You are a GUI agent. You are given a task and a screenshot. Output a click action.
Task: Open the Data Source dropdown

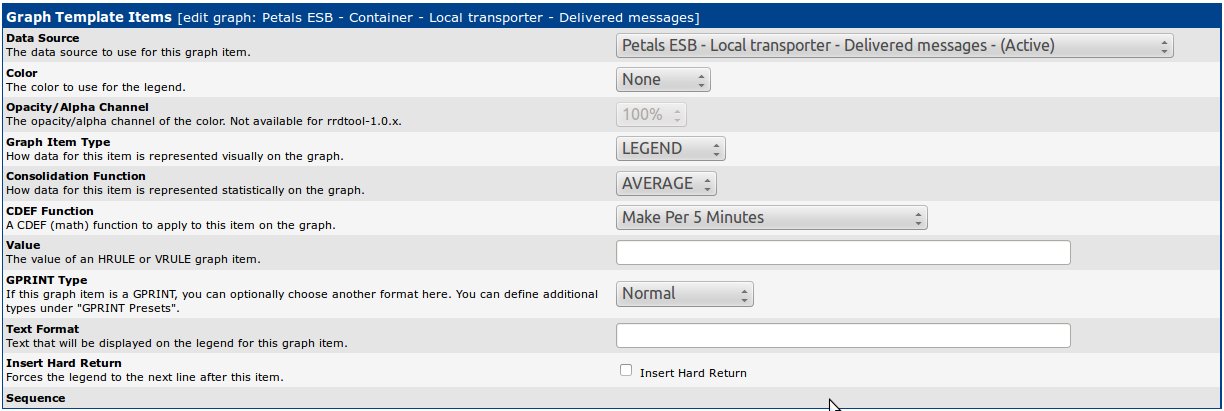coord(893,46)
